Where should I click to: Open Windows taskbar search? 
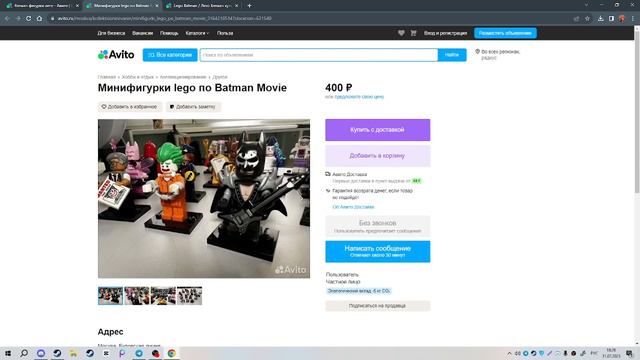coord(24,353)
